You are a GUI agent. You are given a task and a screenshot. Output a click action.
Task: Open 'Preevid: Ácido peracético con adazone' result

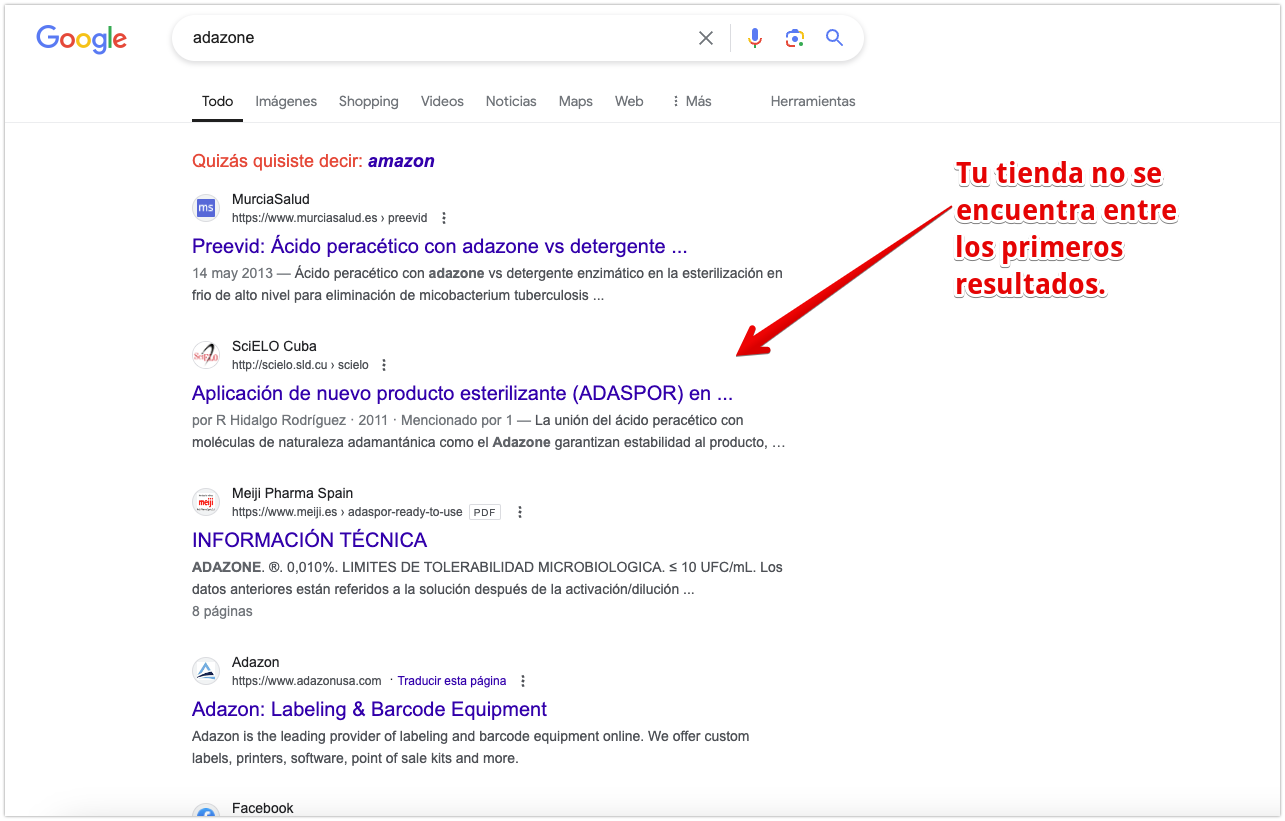tap(440, 246)
